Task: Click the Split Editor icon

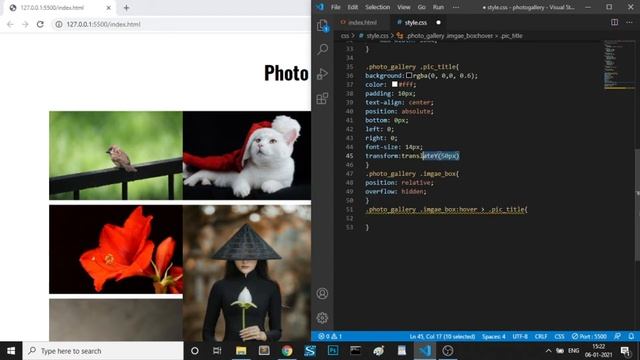Action: point(614,22)
